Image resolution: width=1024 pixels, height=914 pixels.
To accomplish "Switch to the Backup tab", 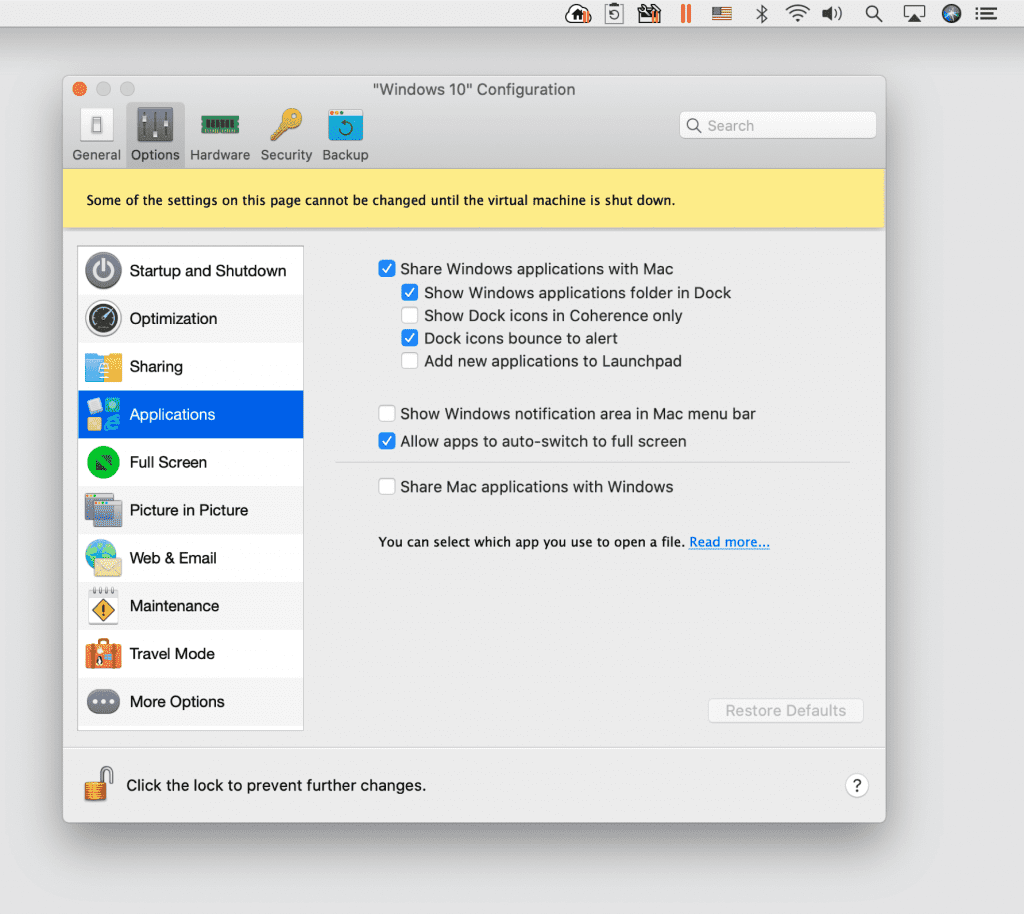I will (345, 134).
